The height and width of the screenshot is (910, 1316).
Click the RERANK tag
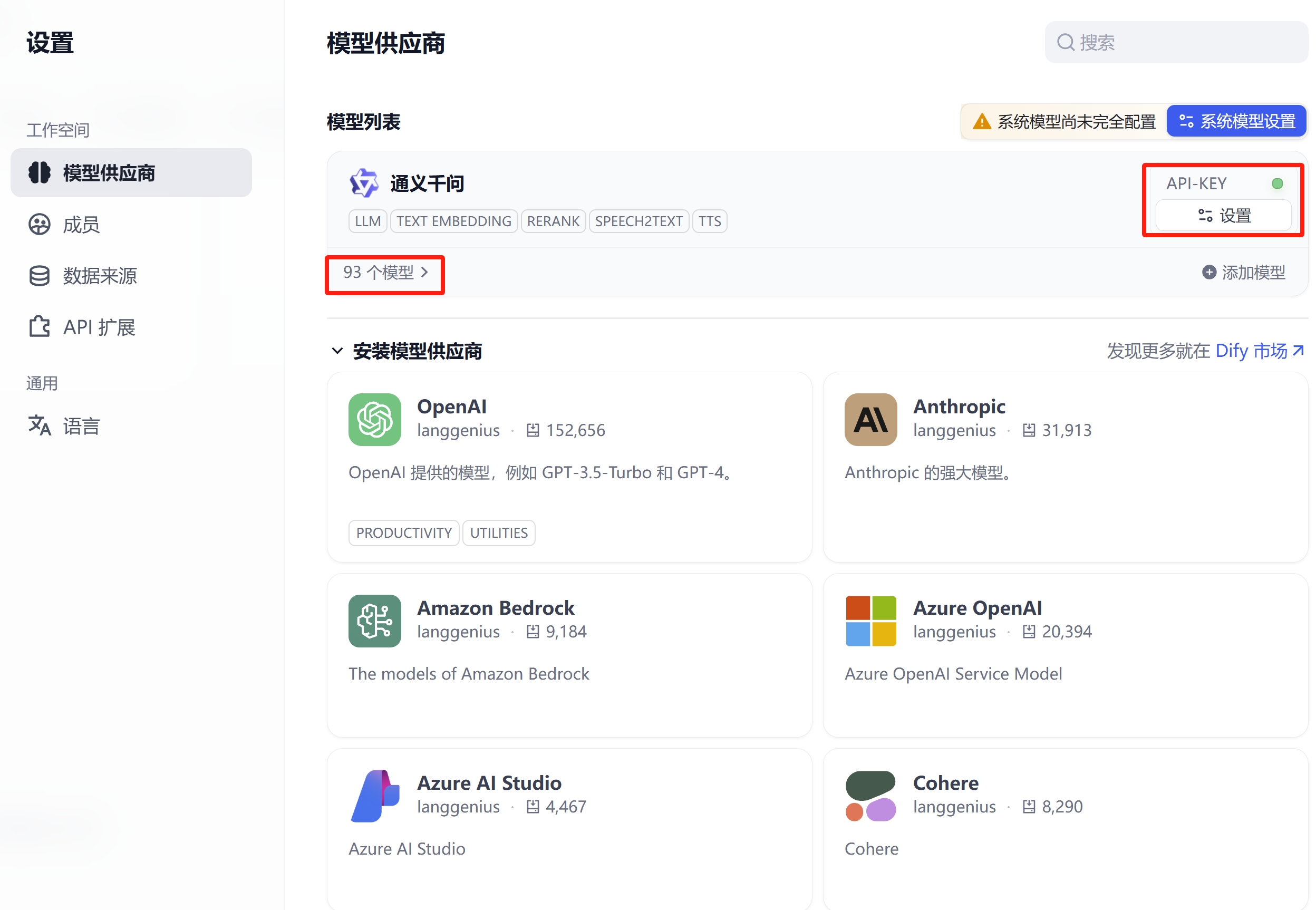click(553, 221)
